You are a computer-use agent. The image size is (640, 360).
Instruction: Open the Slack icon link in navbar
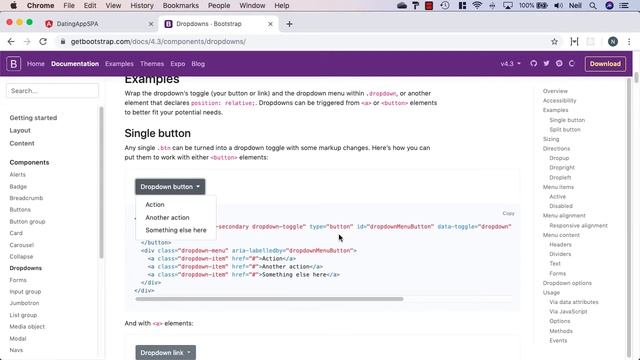pos(559,64)
